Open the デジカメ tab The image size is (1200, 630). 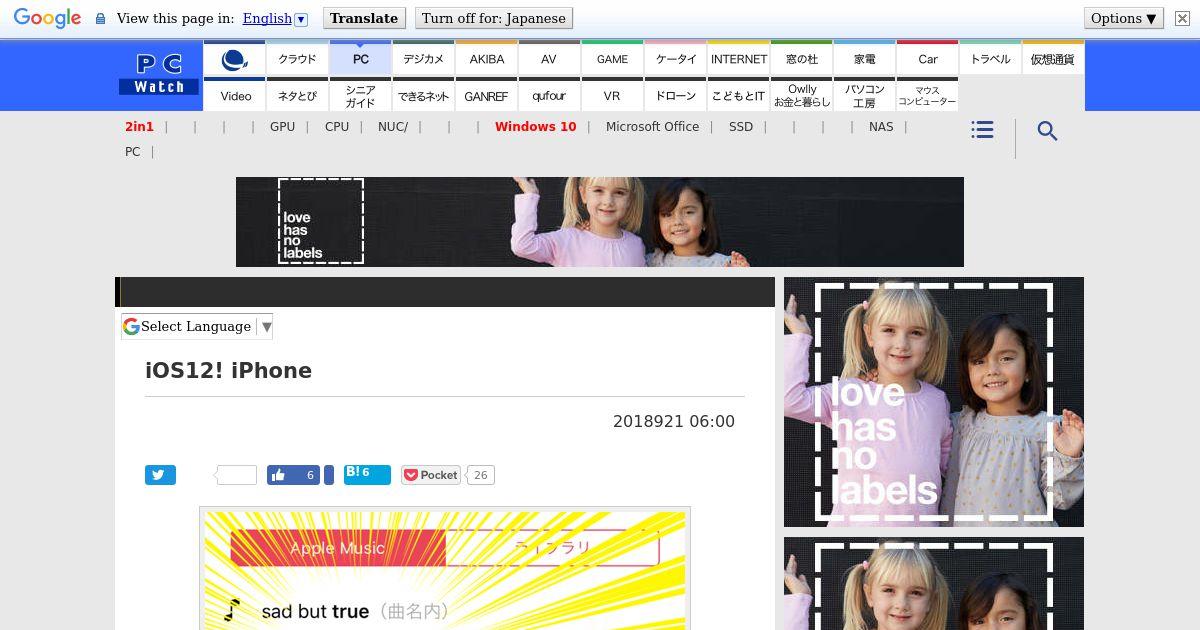click(423, 59)
